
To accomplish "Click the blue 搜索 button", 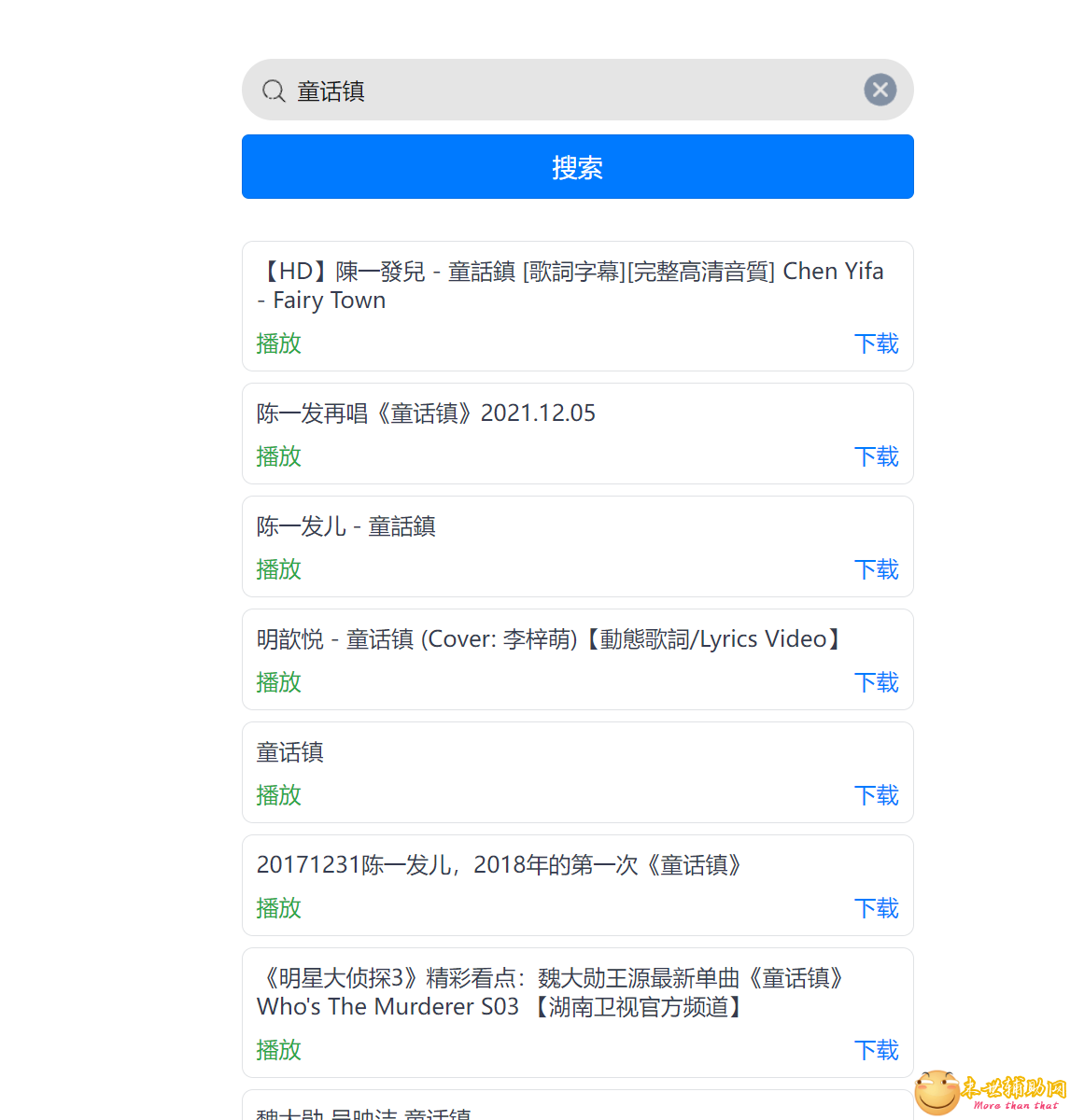I will click(x=577, y=167).
